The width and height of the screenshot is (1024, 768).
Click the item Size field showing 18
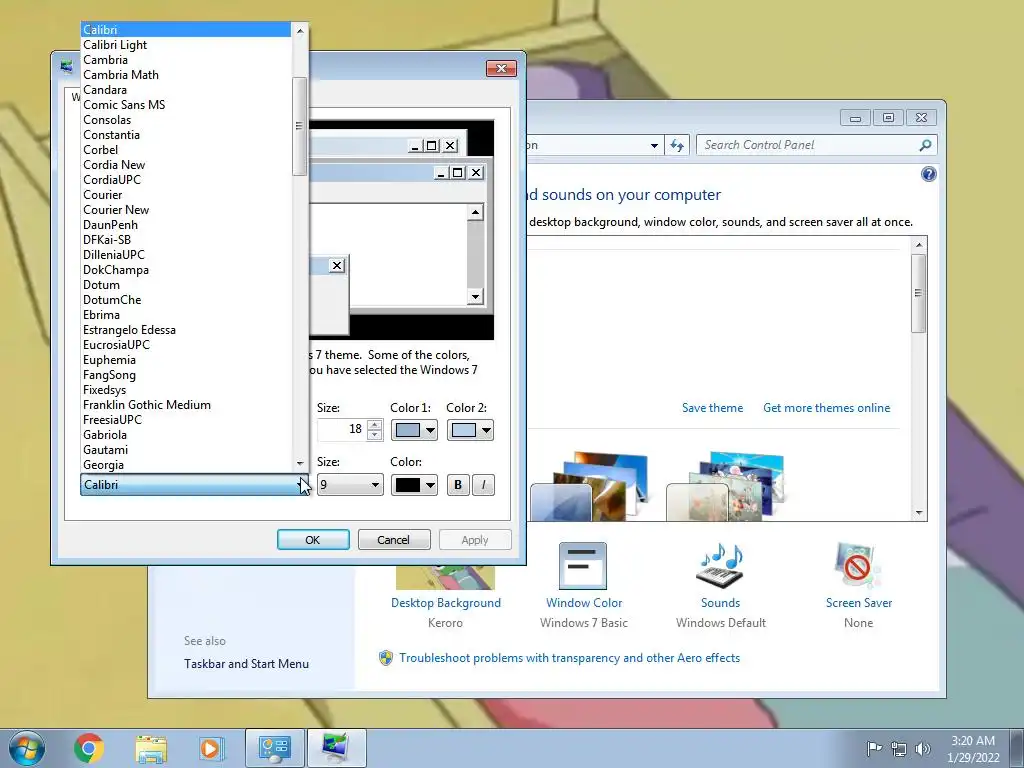(x=342, y=429)
